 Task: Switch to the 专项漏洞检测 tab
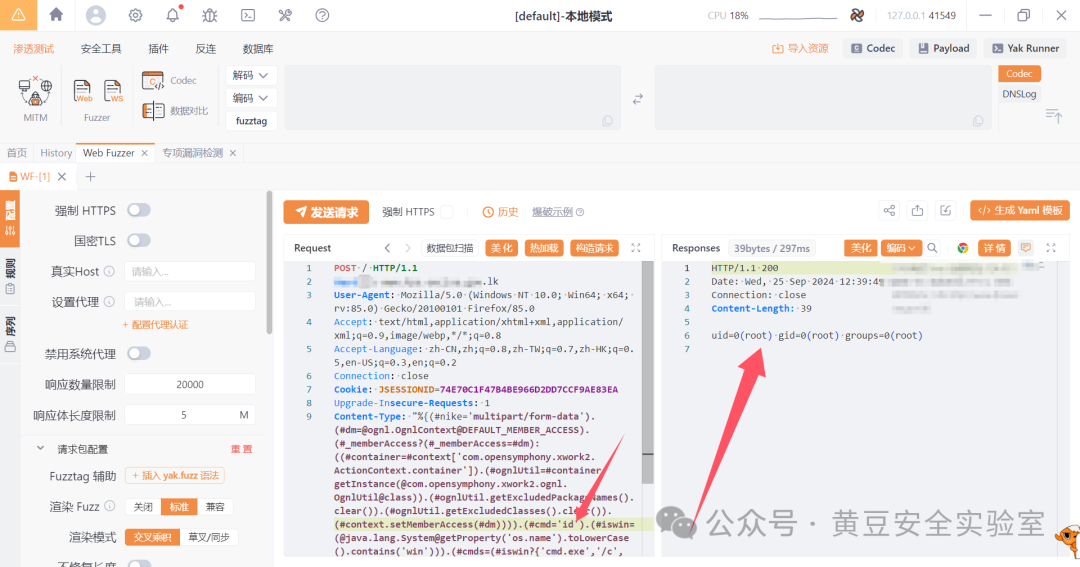coord(192,153)
